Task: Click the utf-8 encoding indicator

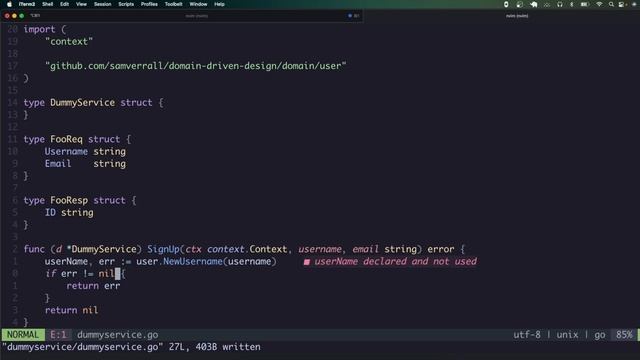Action: tap(527, 335)
